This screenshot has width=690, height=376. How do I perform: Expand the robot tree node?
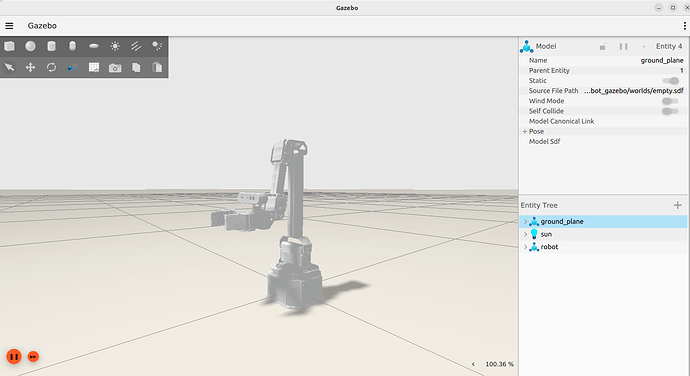[525, 247]
